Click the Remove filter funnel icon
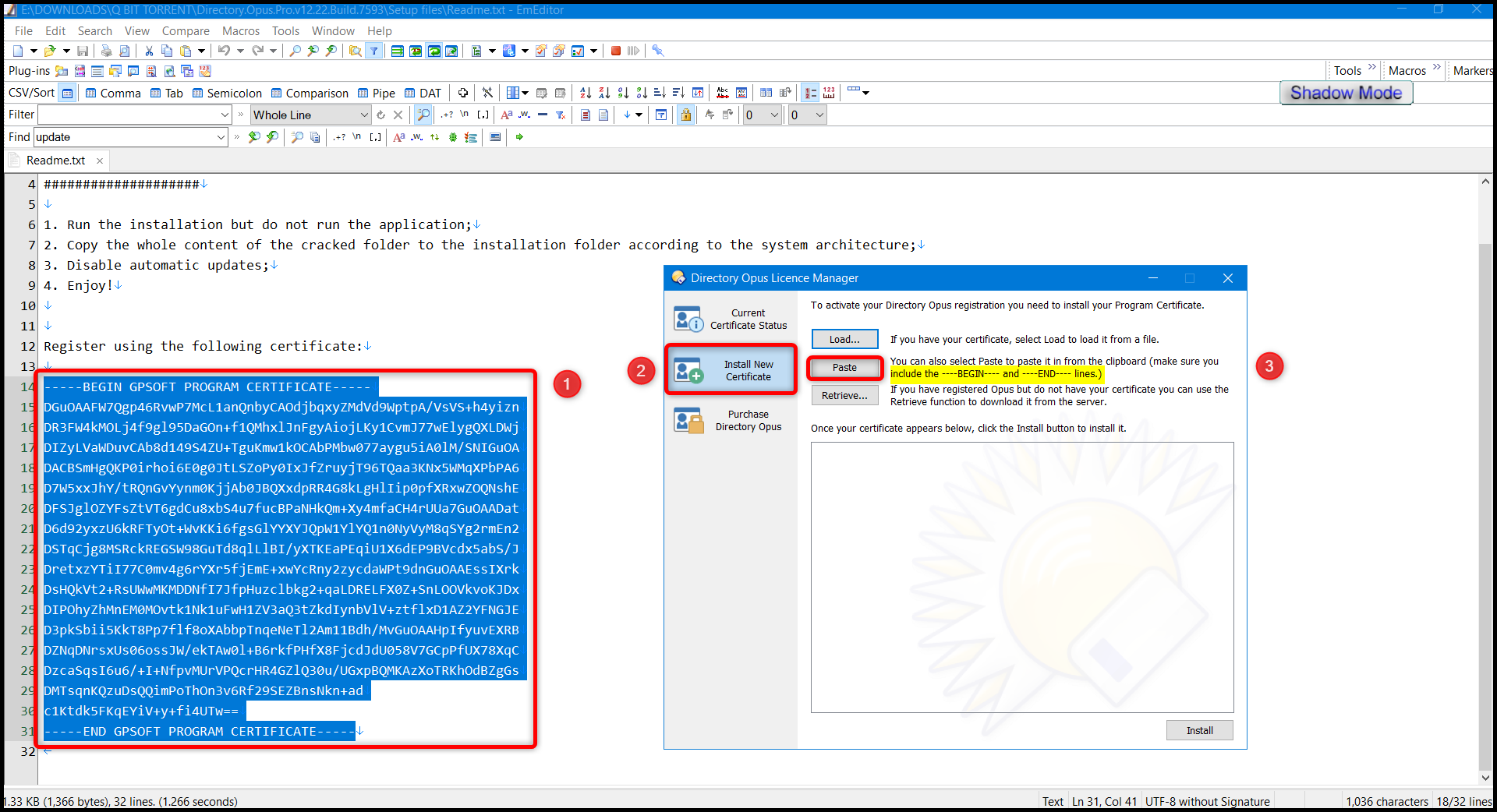 [x=560, y=115]
